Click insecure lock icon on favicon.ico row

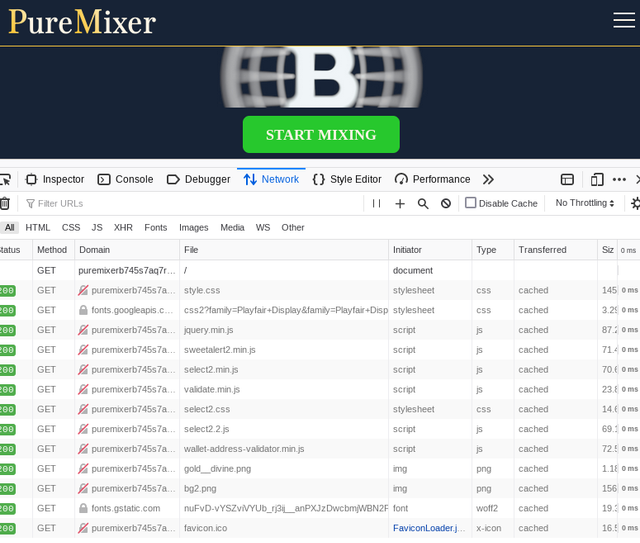click(83, 528)
